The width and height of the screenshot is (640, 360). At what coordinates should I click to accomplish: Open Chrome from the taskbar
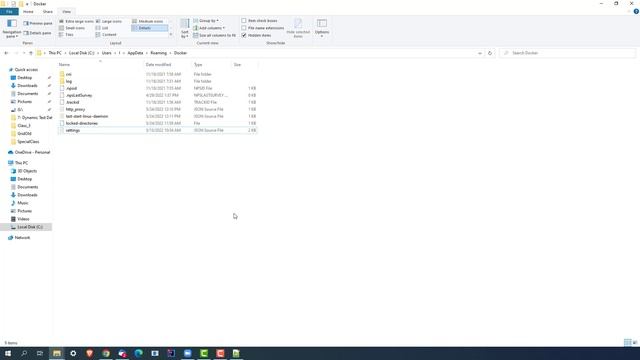tap(106, 353)
